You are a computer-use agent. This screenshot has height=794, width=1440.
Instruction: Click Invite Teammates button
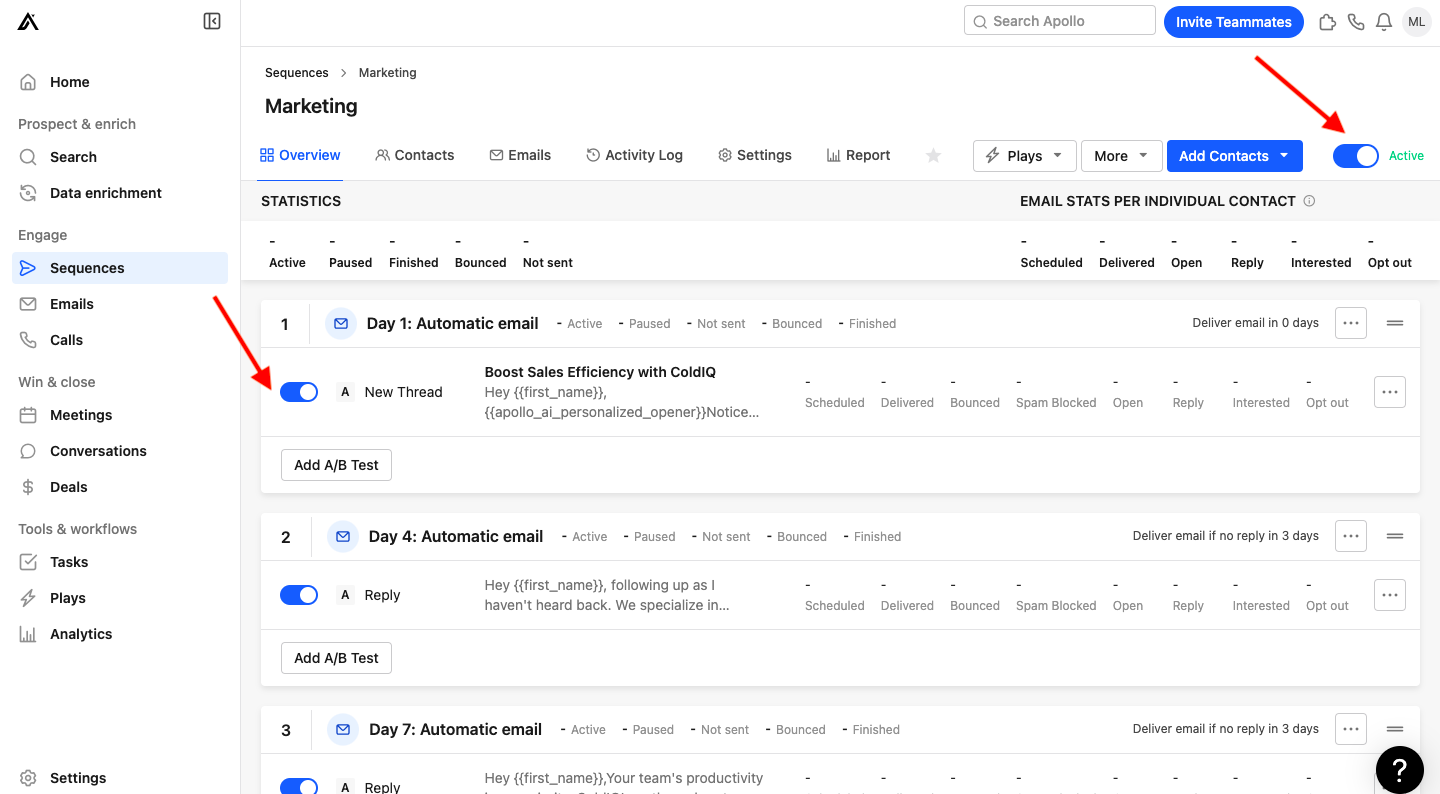point(1233,21)
